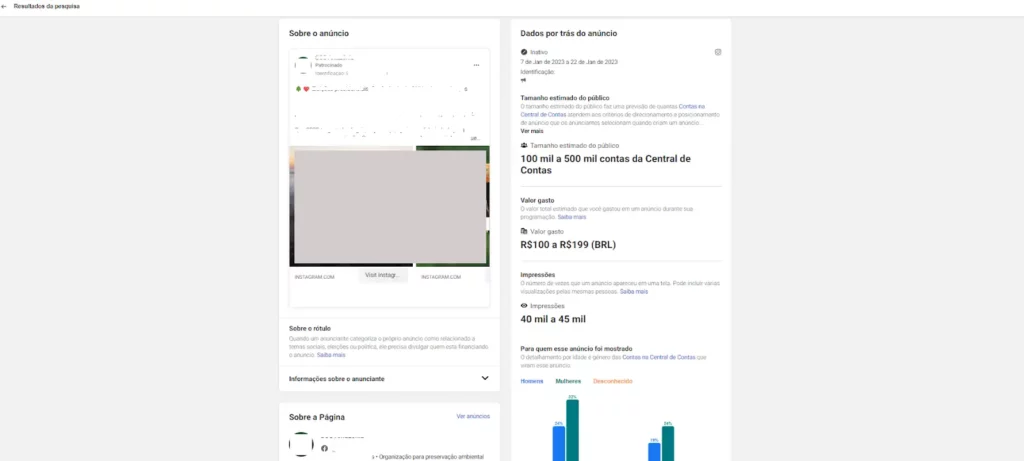The width and height of the screenshot is (1024, 461).
Task: Click the green 24% chart bar
Action: (667, 443)
